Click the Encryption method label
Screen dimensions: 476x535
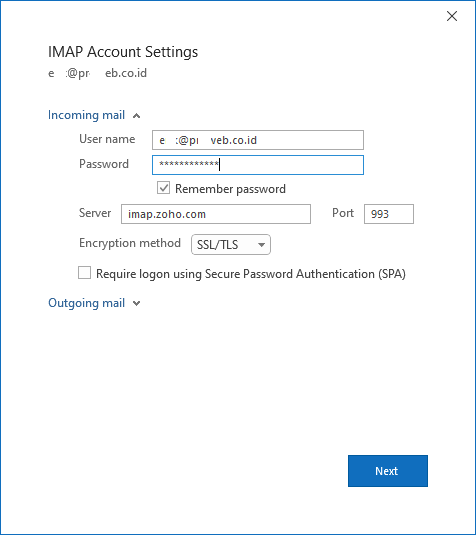(130, 243)
